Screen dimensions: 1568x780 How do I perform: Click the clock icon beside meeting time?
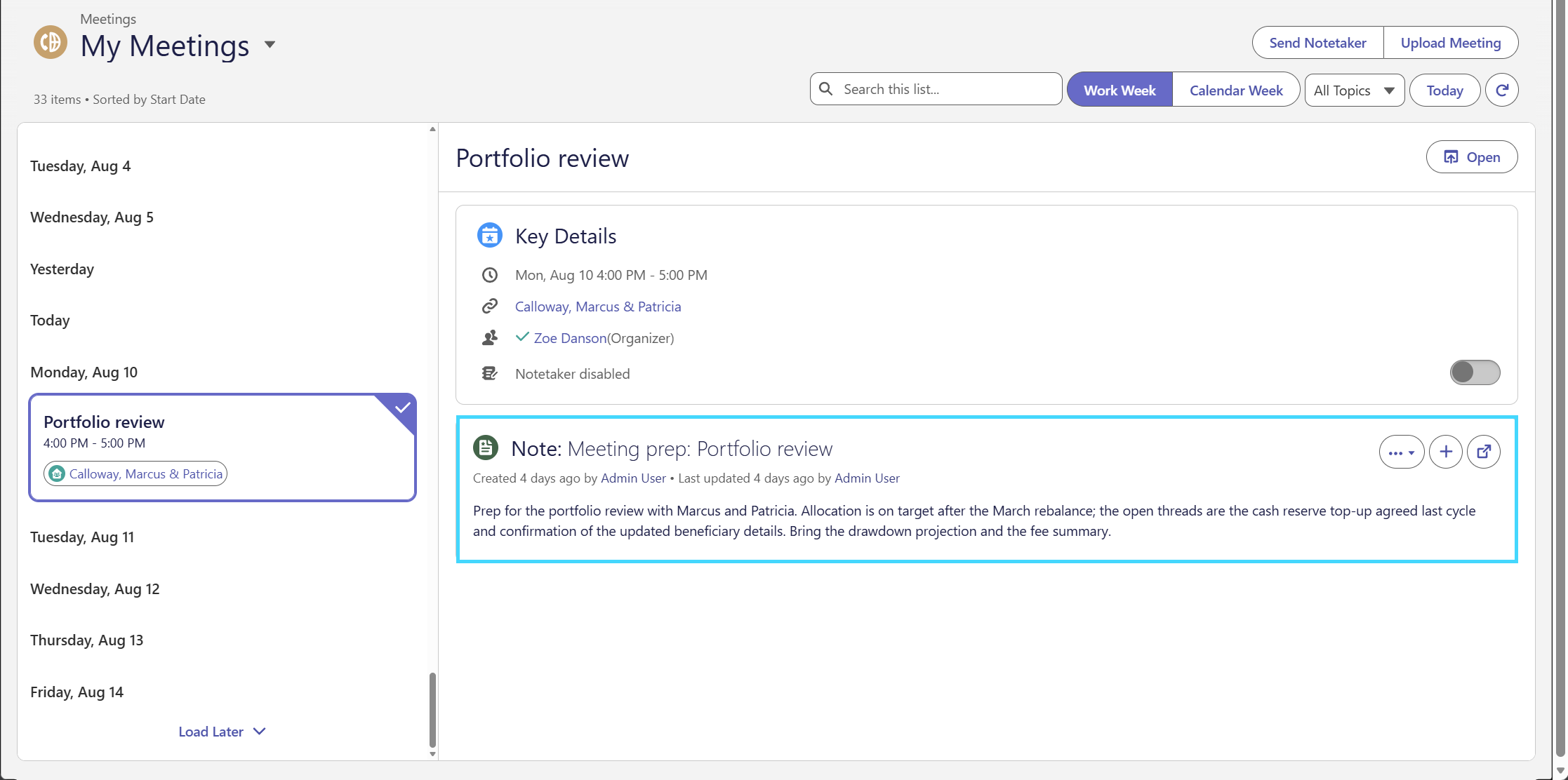tap(490, 275)
